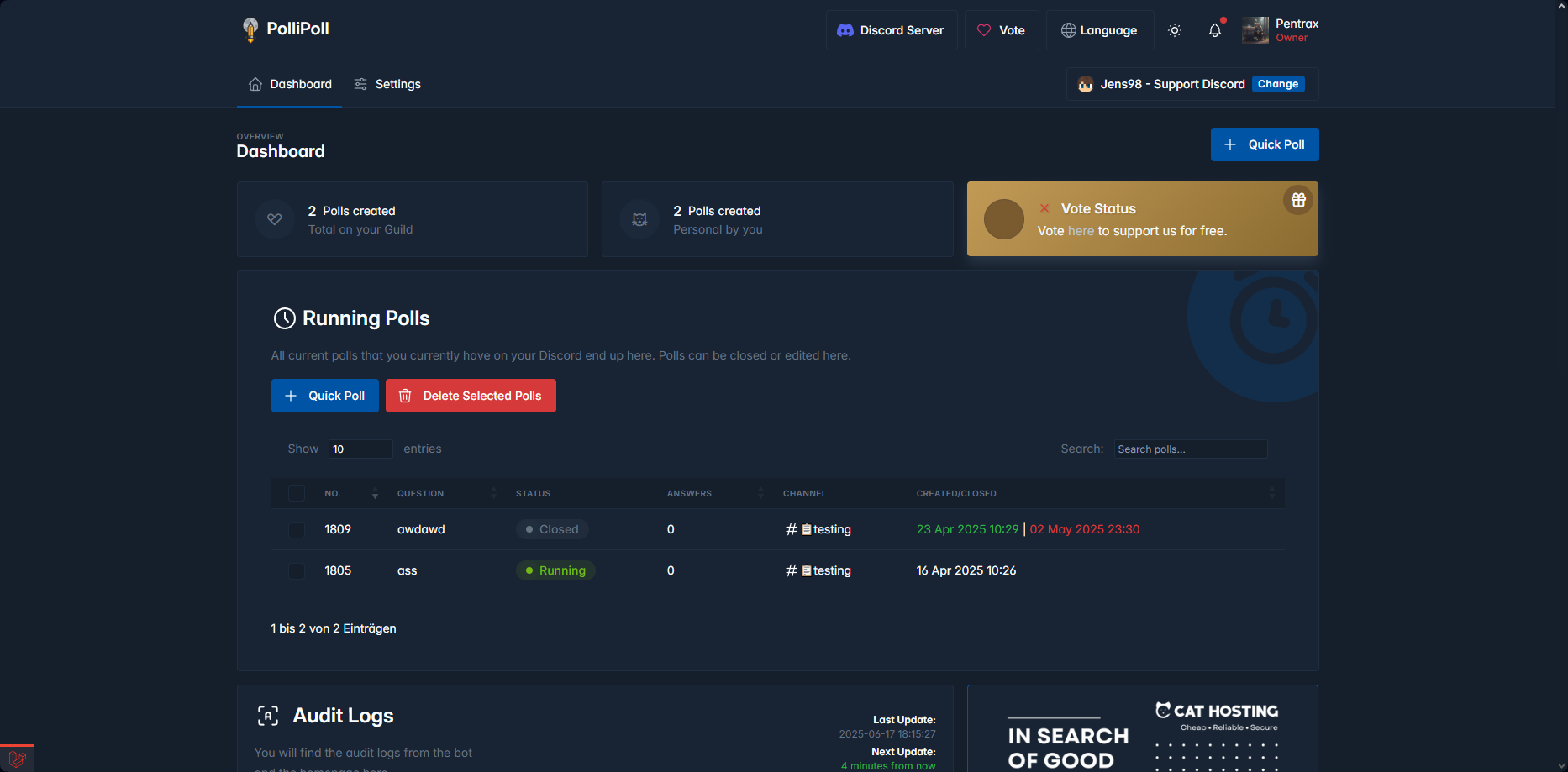The width and height of the screenshot is (1568, 772).
Task: Click the PolliPoll logo icon
Action: pos(250,29)
